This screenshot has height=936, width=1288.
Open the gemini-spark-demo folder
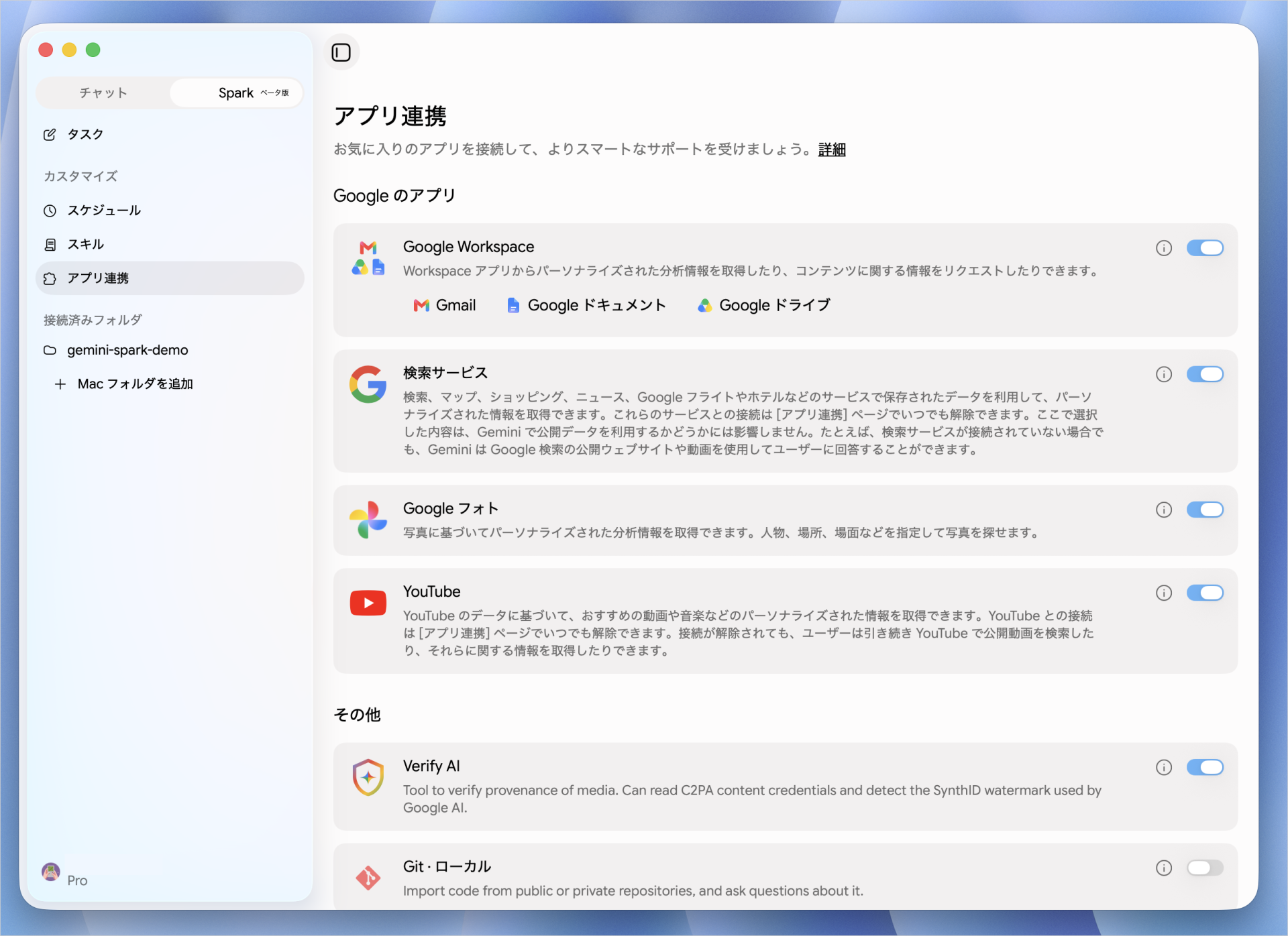(170, 350)
